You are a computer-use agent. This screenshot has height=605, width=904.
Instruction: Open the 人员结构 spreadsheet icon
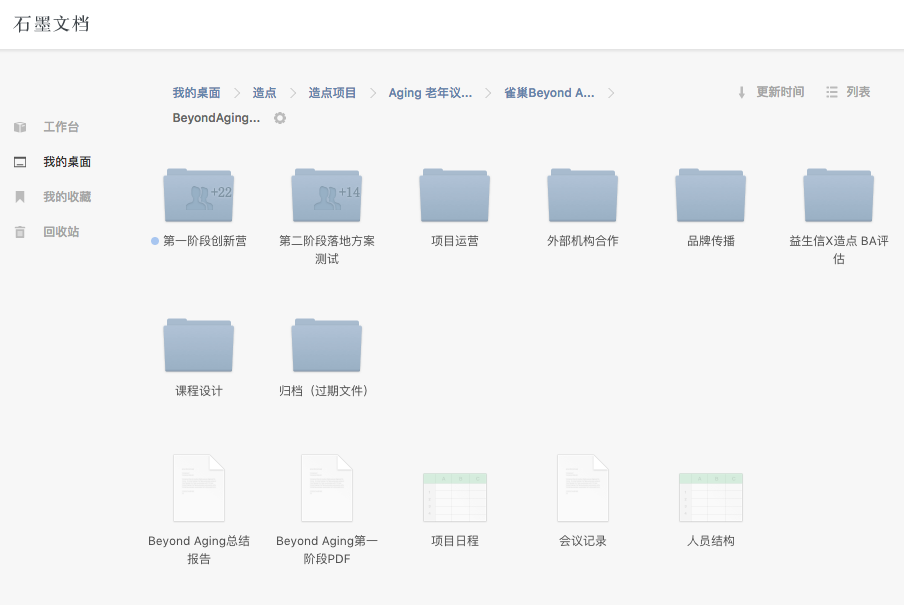tap(711, 497)
